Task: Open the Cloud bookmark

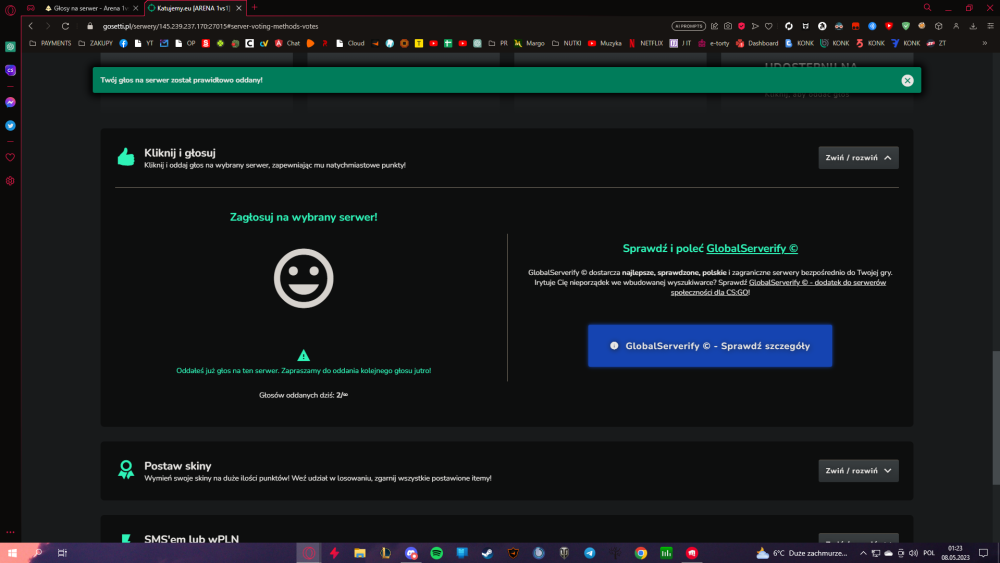Action: click(350, 43)
